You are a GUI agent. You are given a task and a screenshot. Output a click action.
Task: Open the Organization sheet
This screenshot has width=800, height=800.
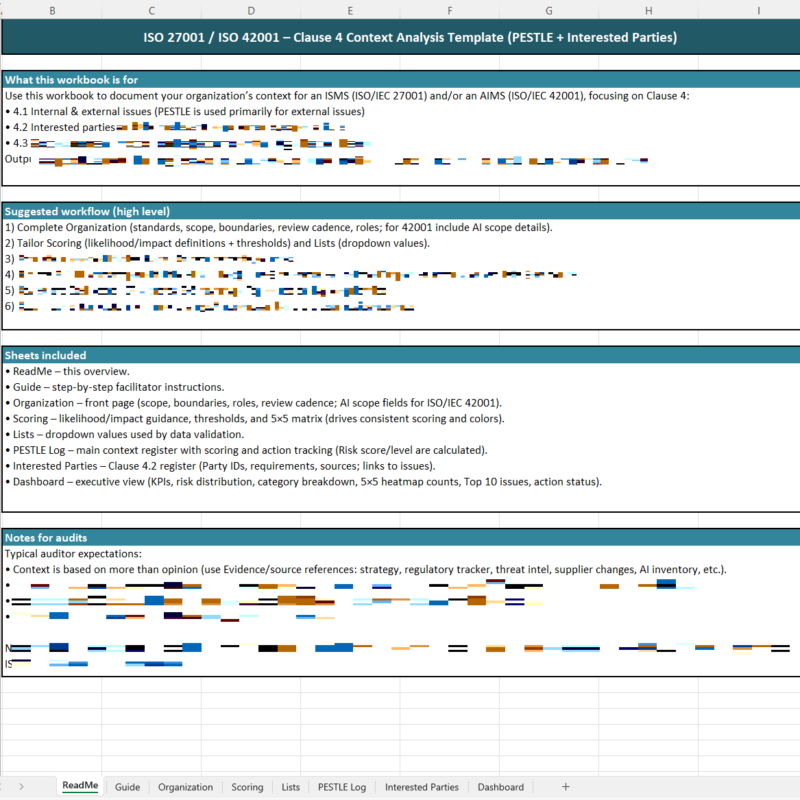pyautogui.click(x=185, y=787)
